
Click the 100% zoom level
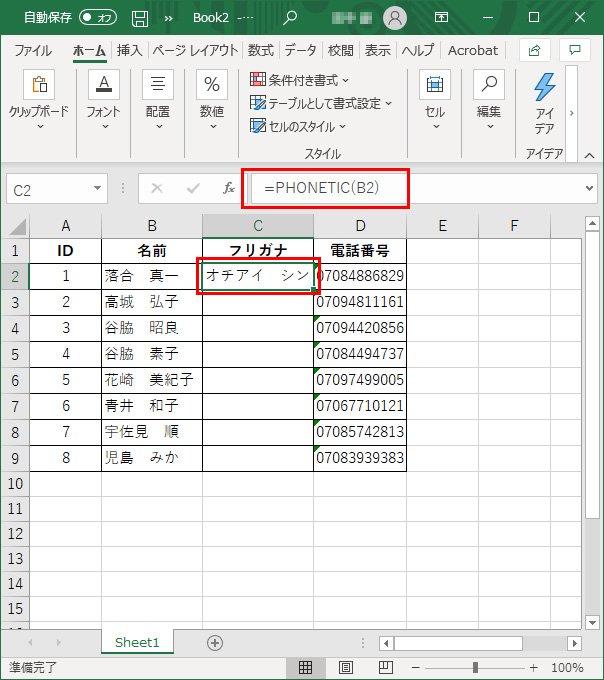click(x=567, y=667)
